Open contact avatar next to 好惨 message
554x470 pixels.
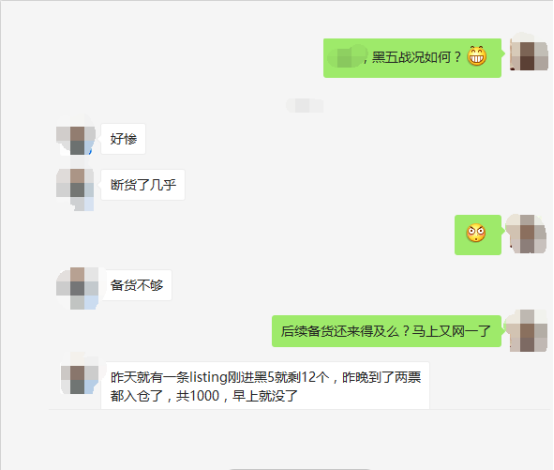click(x=76, y=137)
